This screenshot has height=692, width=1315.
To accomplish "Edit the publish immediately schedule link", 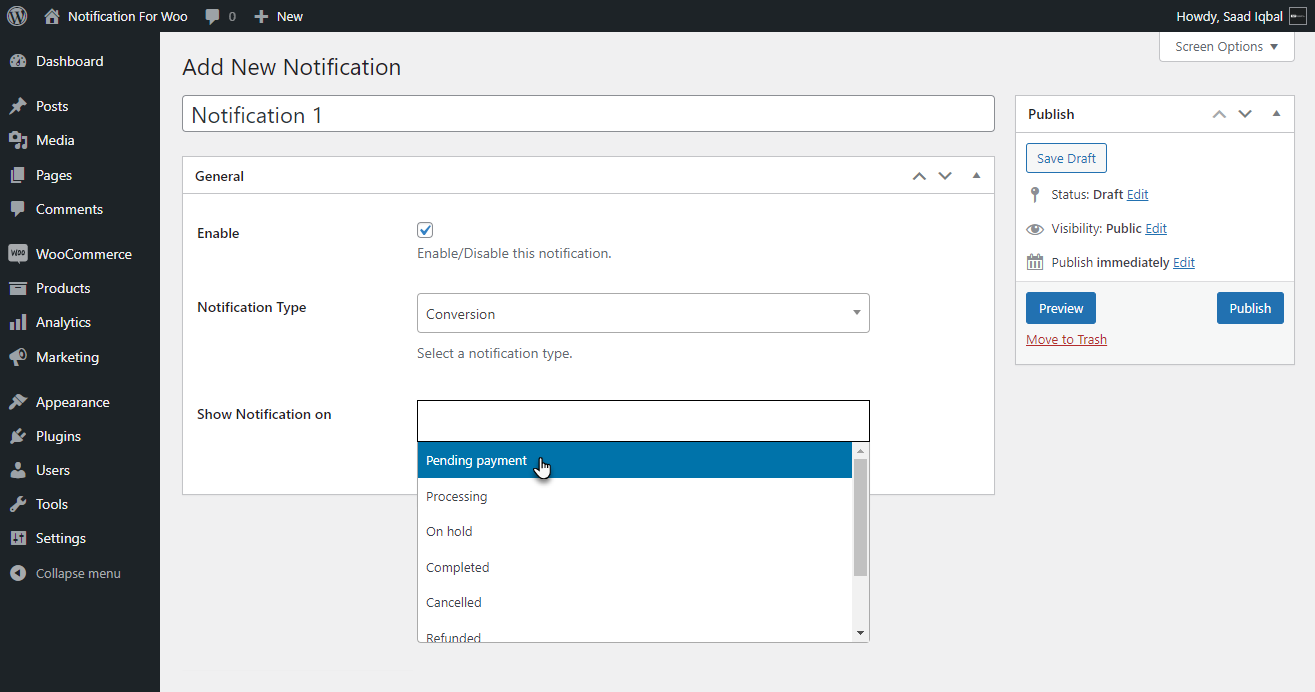I will pyautogui.click(x=1184, y=262).
